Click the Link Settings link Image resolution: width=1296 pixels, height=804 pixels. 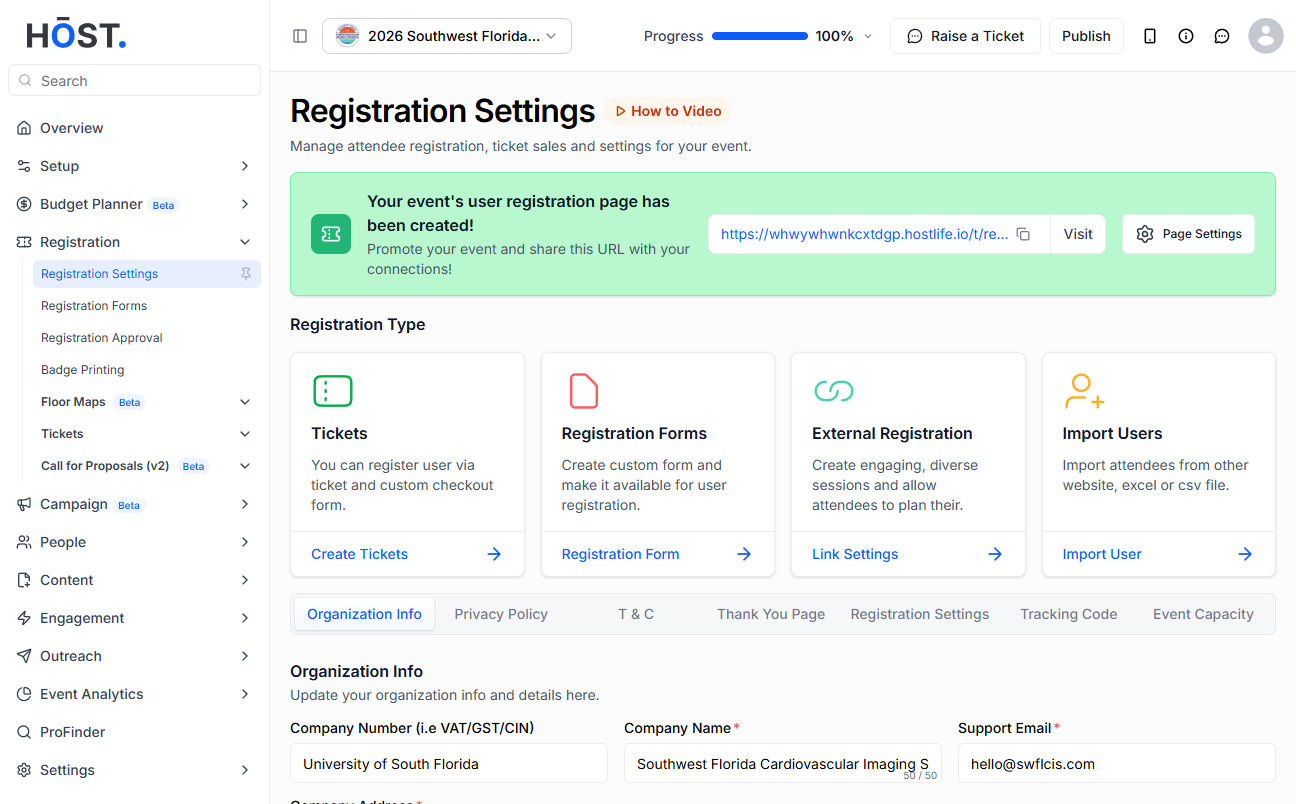(855, 554)
